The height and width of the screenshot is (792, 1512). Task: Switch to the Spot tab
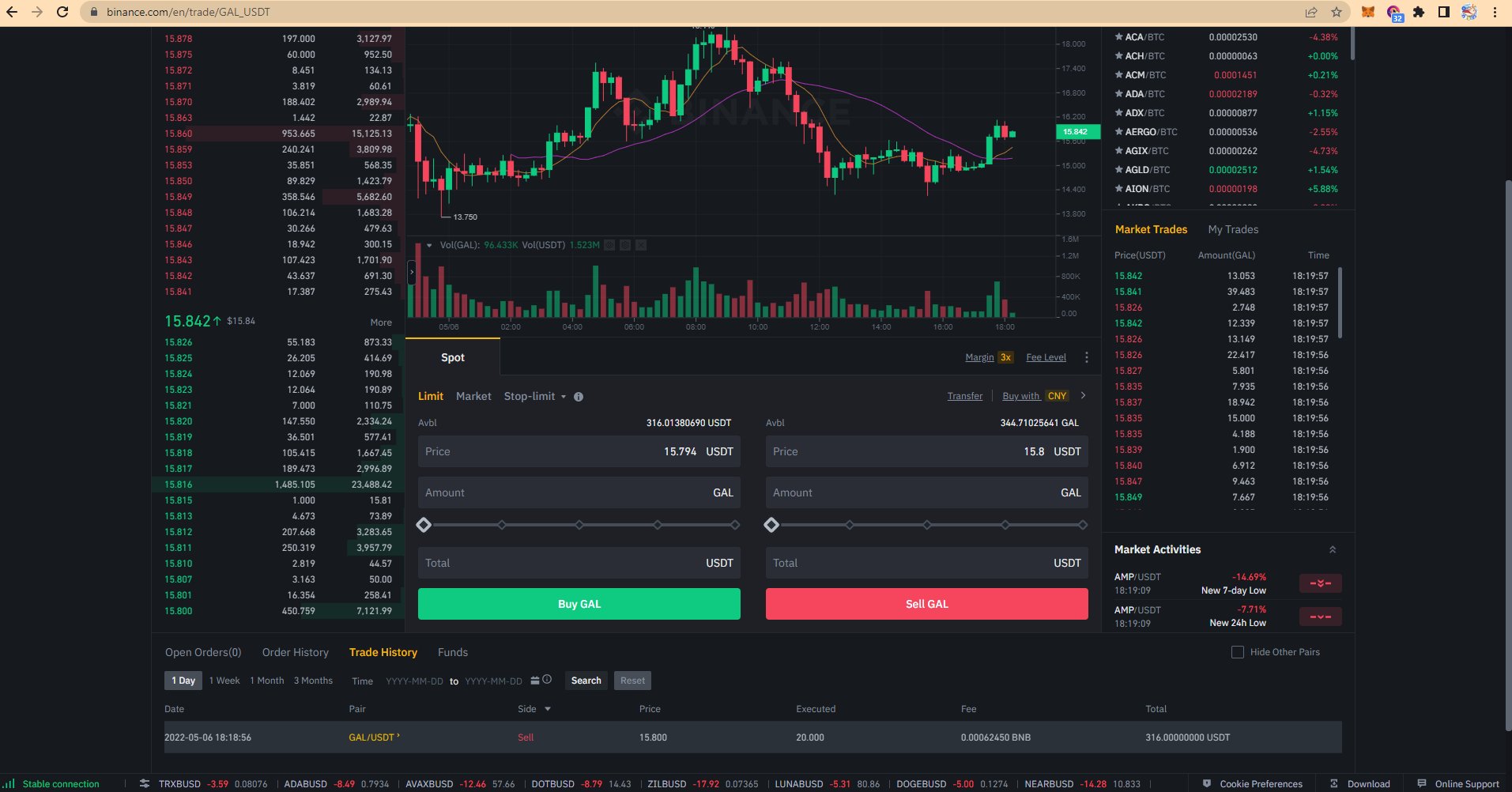tap(453, 357)
